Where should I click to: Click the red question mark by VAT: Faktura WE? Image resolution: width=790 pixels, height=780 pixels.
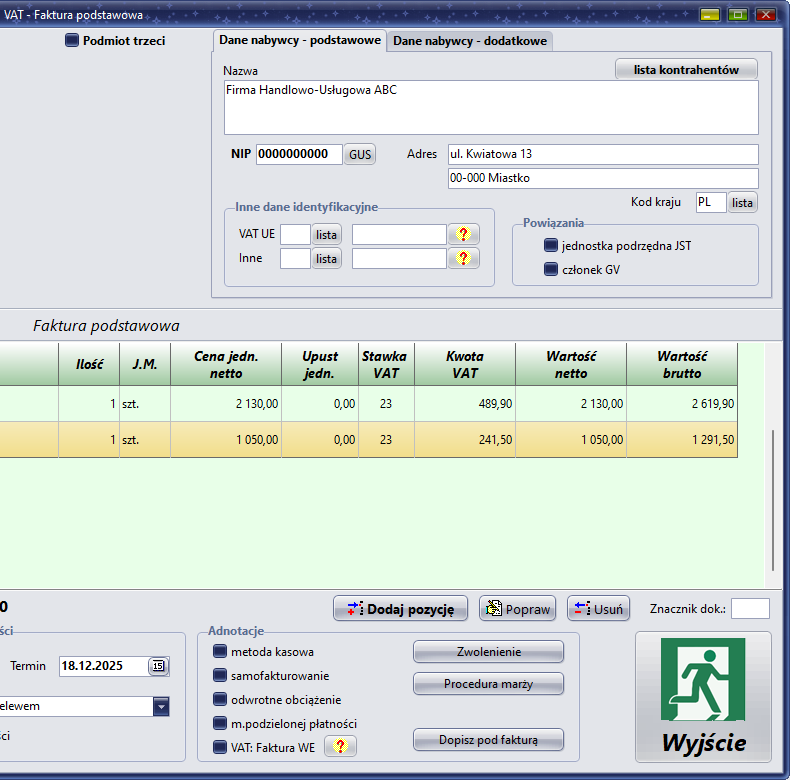340,747
